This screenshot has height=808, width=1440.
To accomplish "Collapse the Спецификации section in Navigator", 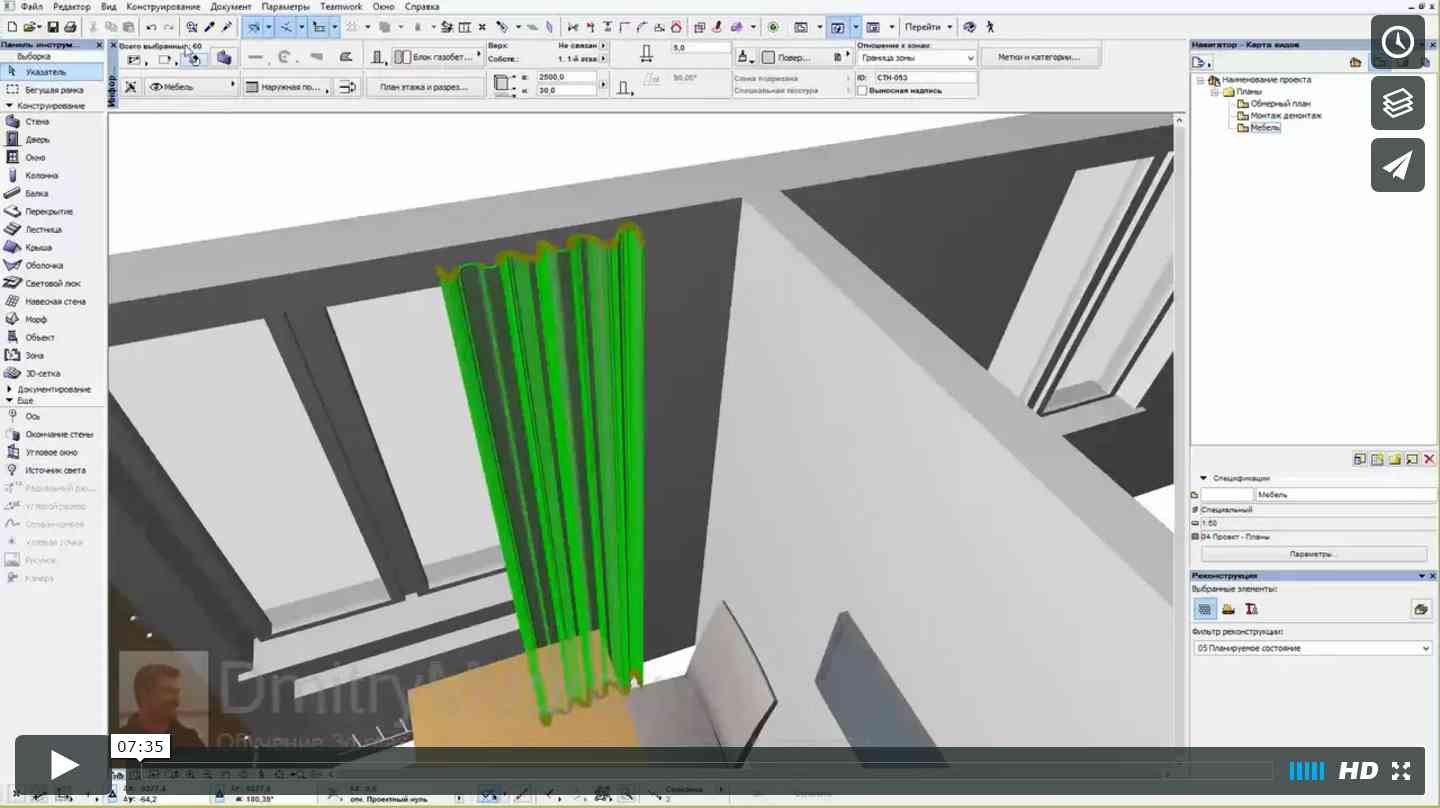I will pos(1204,478).
